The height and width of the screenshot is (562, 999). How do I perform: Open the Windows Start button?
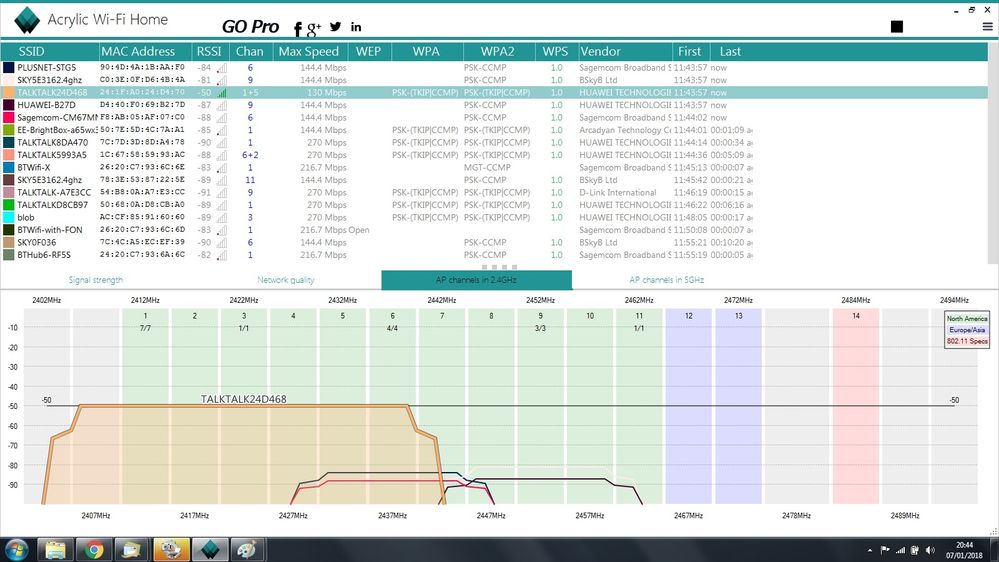(16, 549)
